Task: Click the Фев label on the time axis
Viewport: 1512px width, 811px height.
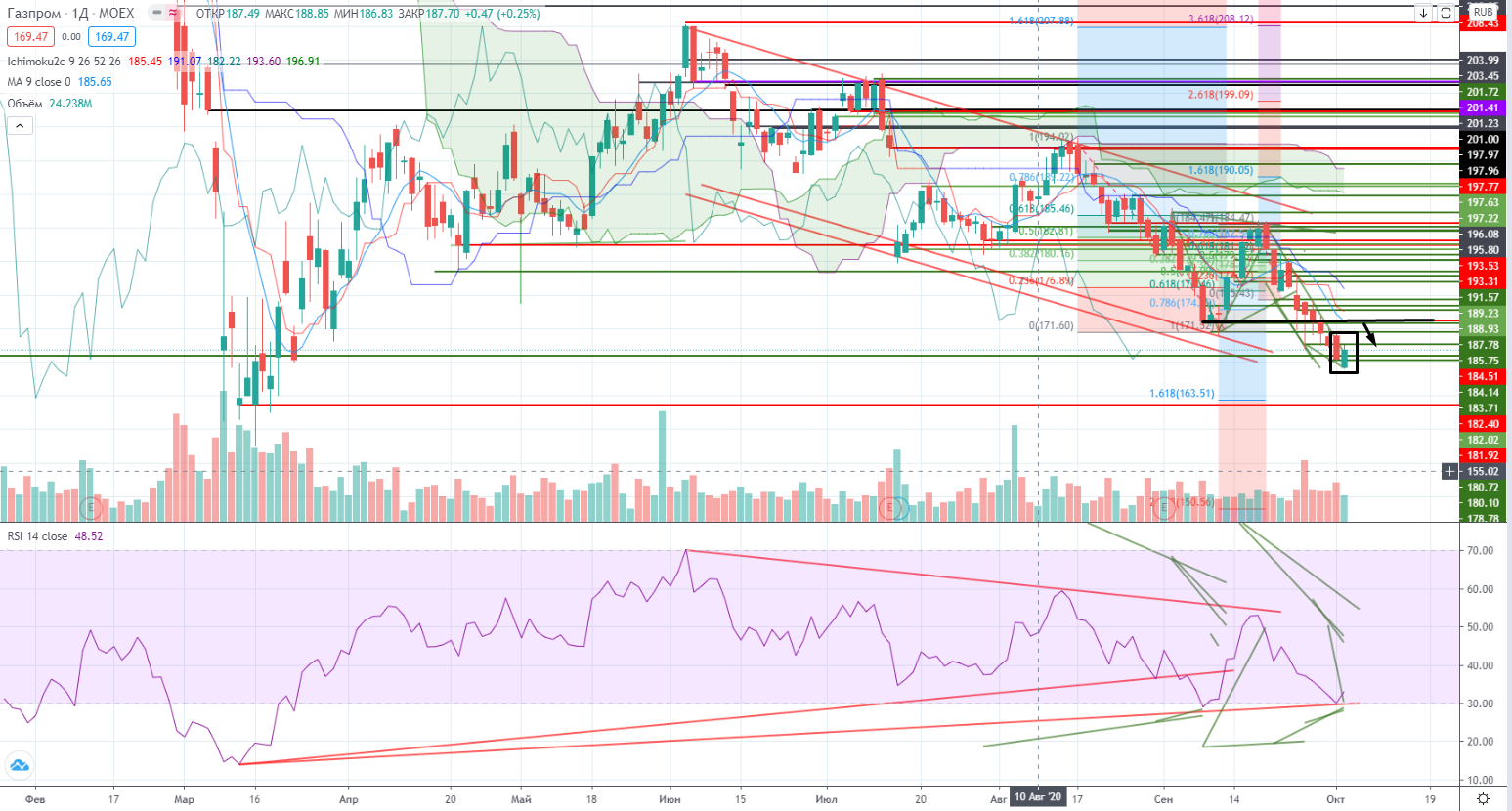Action: tap(35, 799)
